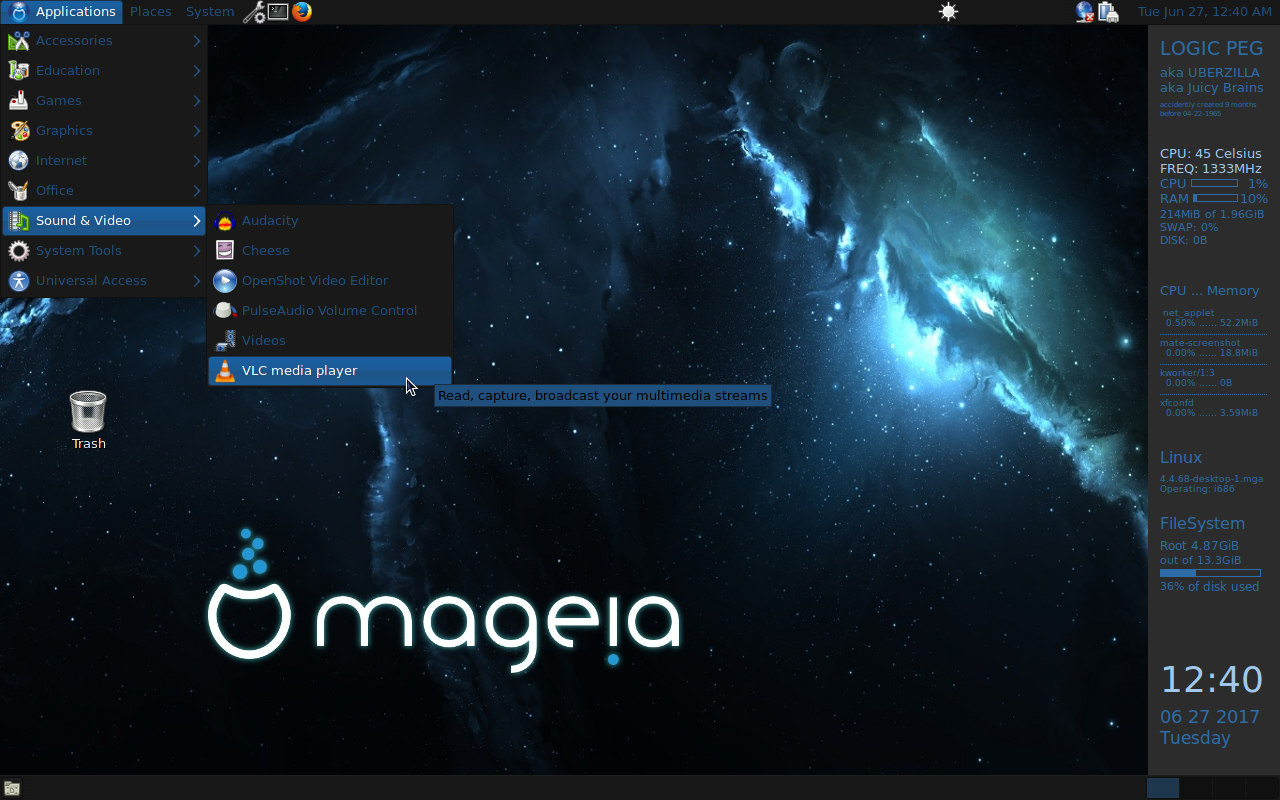1280x800 pixels.
Task: Open the Accessories category
Action: [104, 41]
